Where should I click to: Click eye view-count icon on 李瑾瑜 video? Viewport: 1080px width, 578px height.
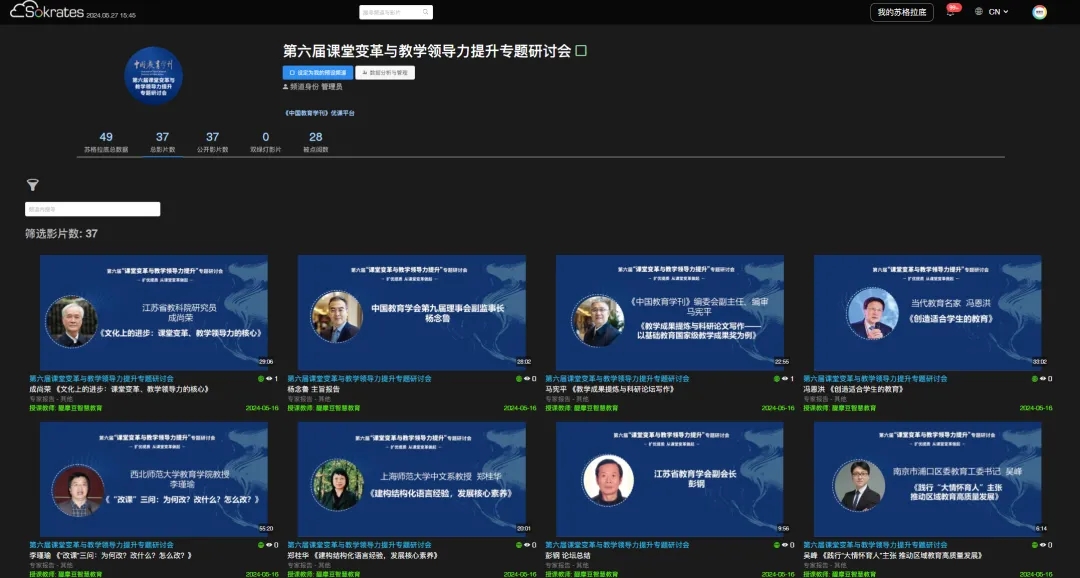pos(270,545)
